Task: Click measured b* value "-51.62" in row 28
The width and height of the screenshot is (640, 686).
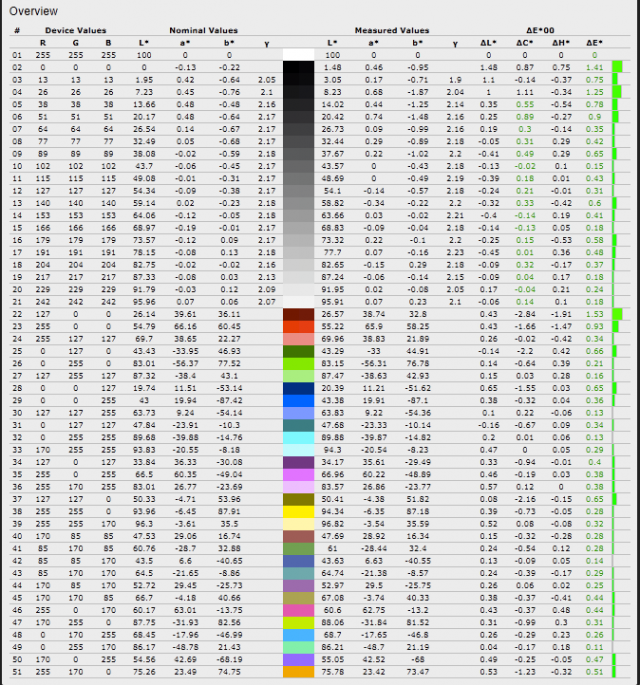Action: tap(418, 388)
